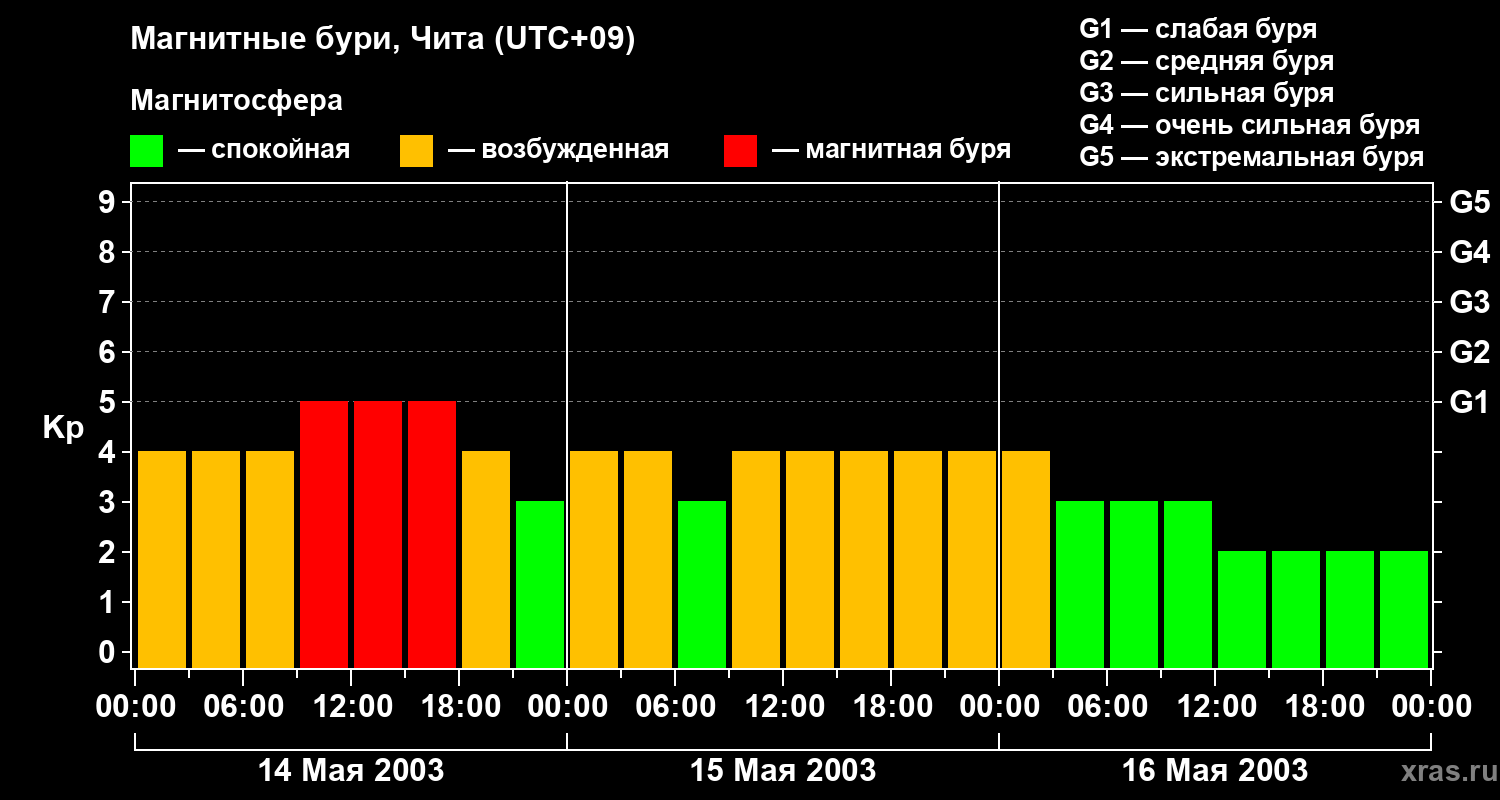1500x800 pixels.
Task: Click the orange bar at 18:00–21:00 on 14 May
Action: (486, 560)
